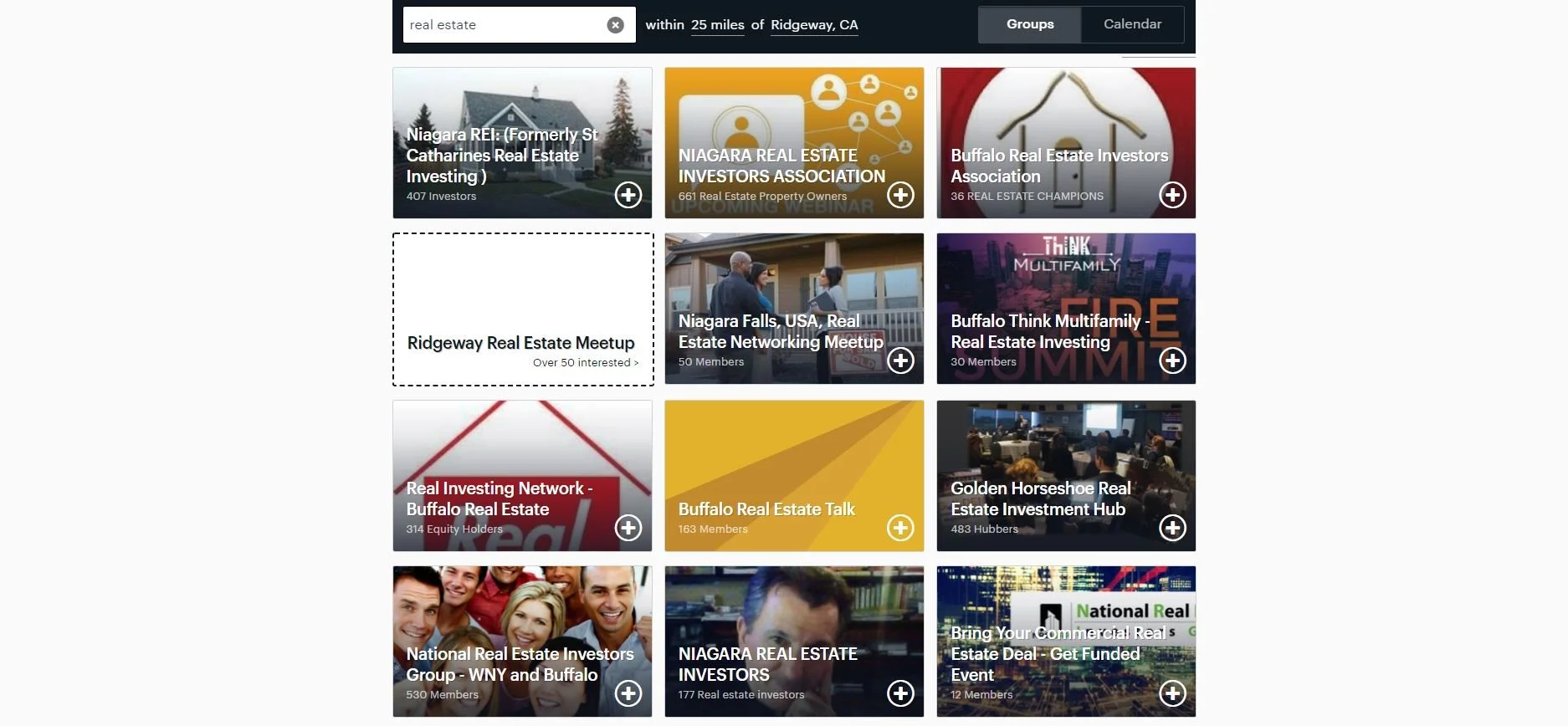Click 407 Investors member count

click(x=441, y=197)
